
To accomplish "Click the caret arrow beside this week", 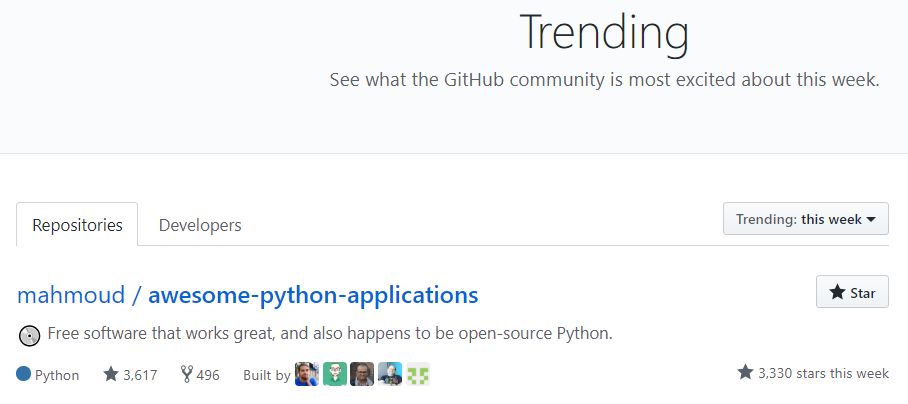I will pyautogui.click(x=872, y=220).
